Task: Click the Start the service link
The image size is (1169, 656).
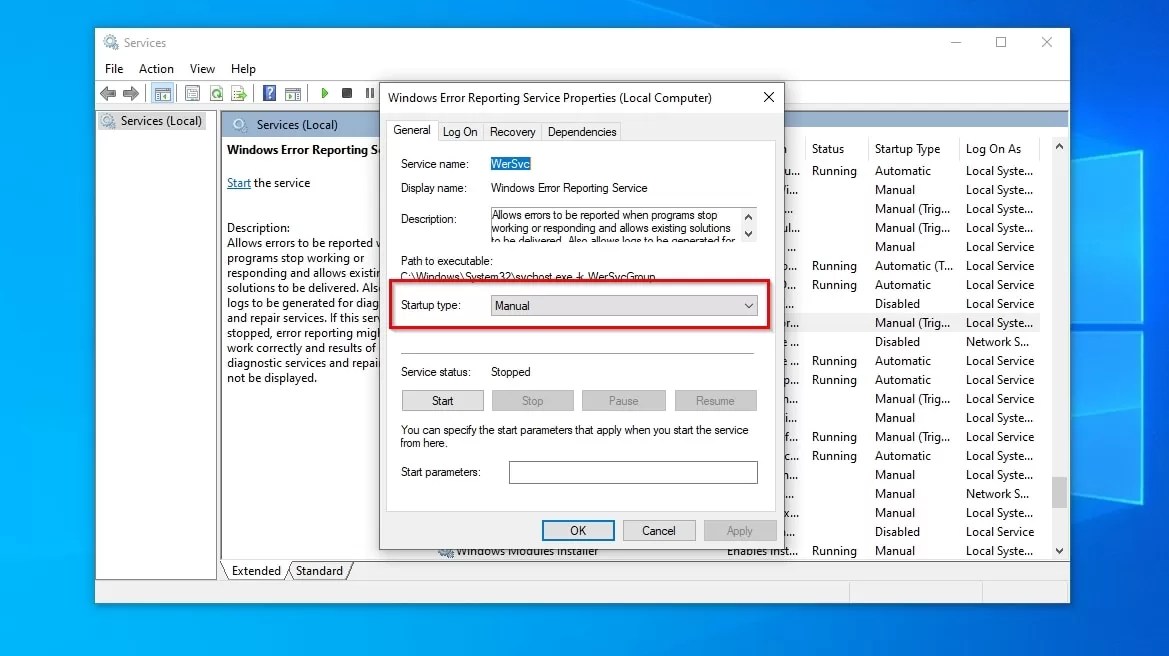Action: 238,183
